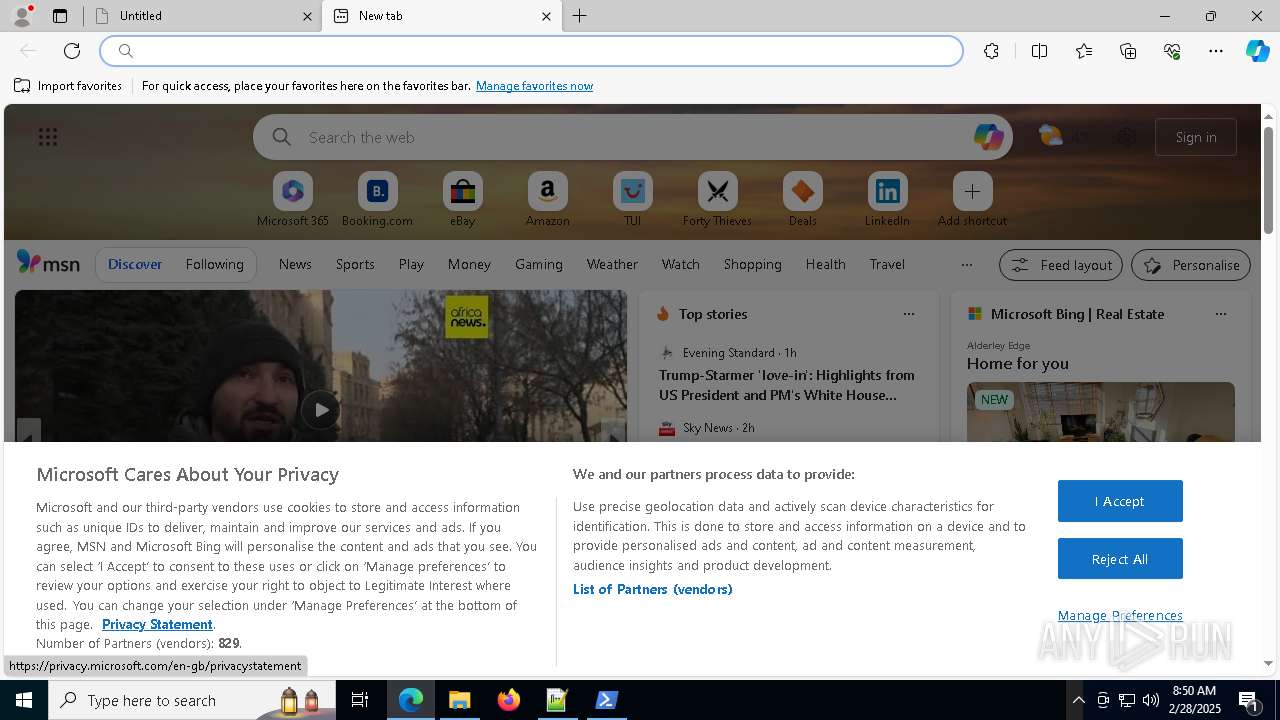Open the TUI shortcut
The image size is (1280, 720).
coord(632,200)
